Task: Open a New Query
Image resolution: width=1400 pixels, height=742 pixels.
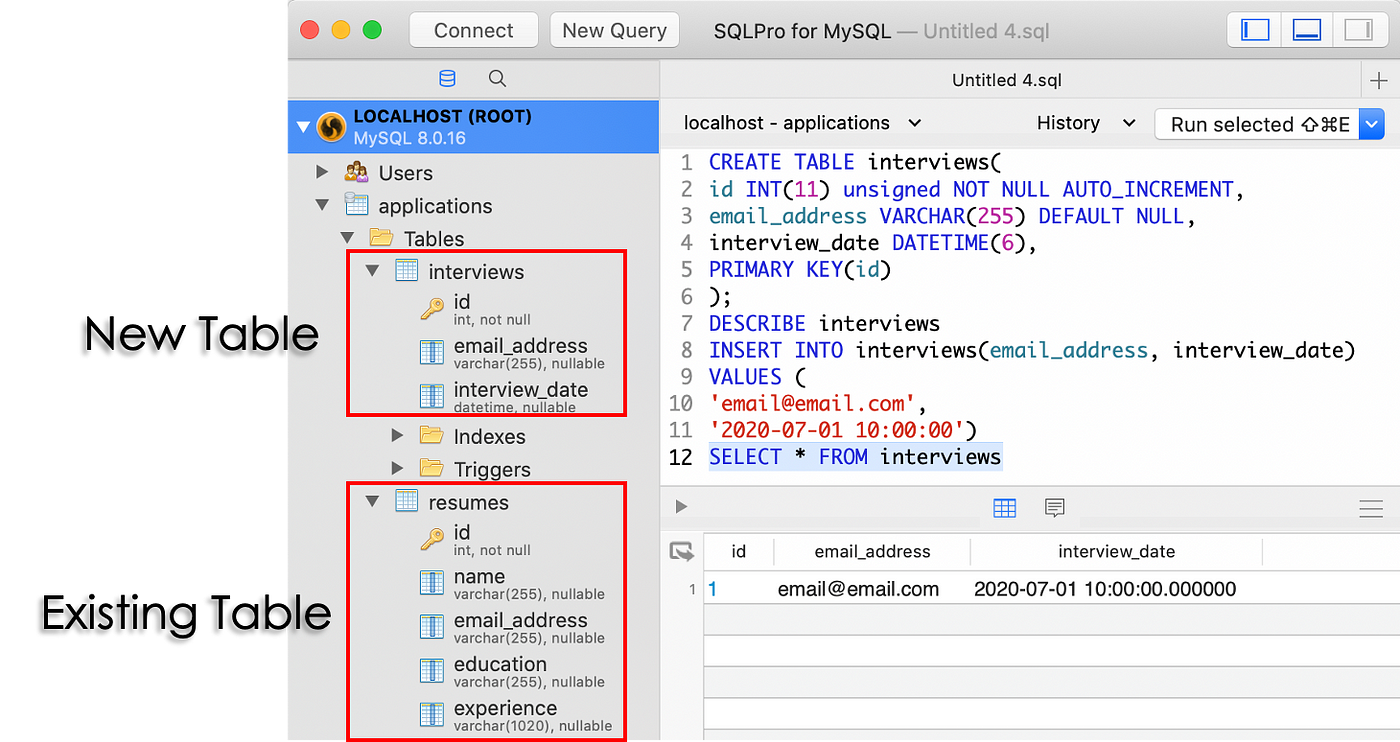Action: click(614, 30)
